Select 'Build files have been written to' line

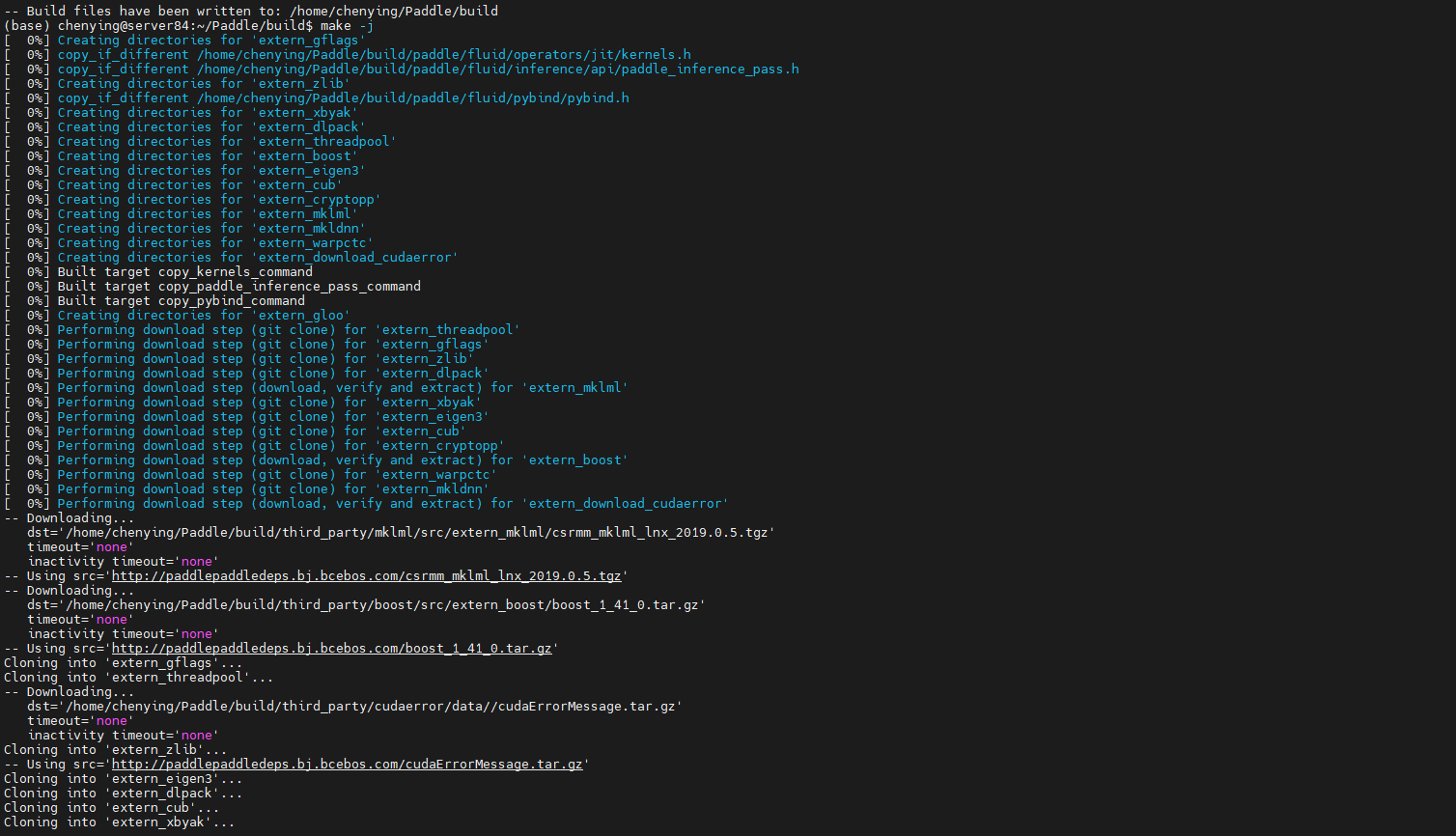[251, 11]
